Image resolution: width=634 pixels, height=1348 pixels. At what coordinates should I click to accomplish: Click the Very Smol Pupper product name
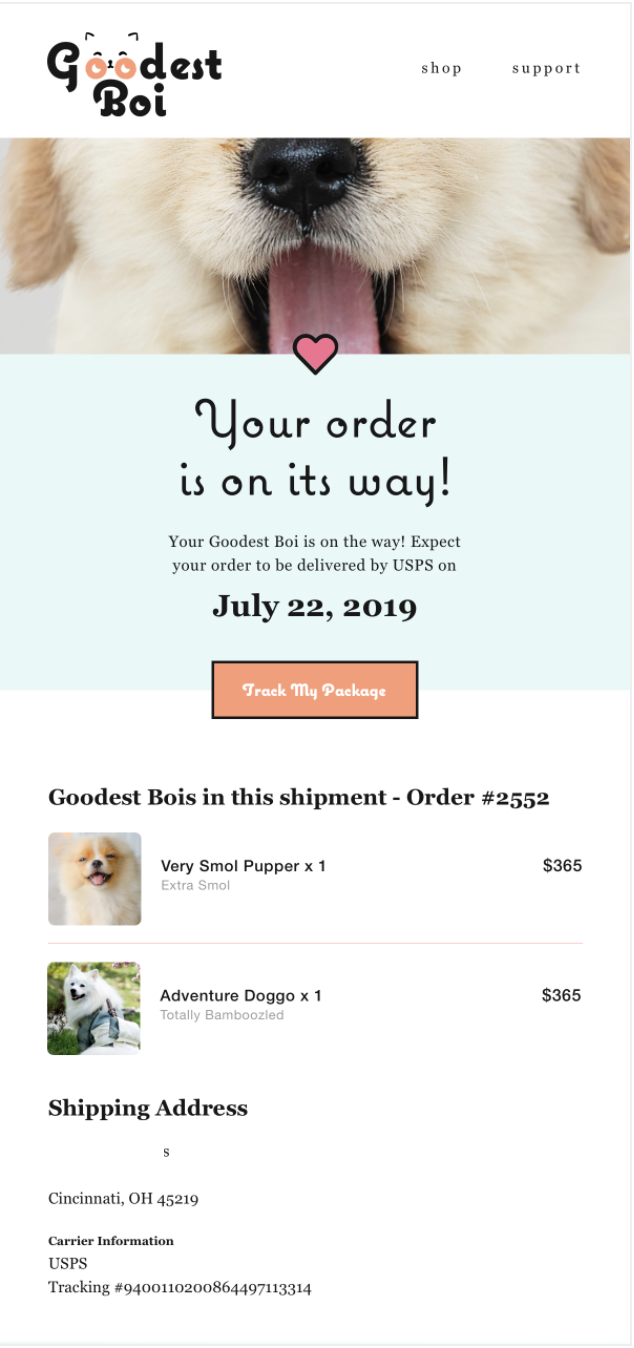[x=243, y=866]
